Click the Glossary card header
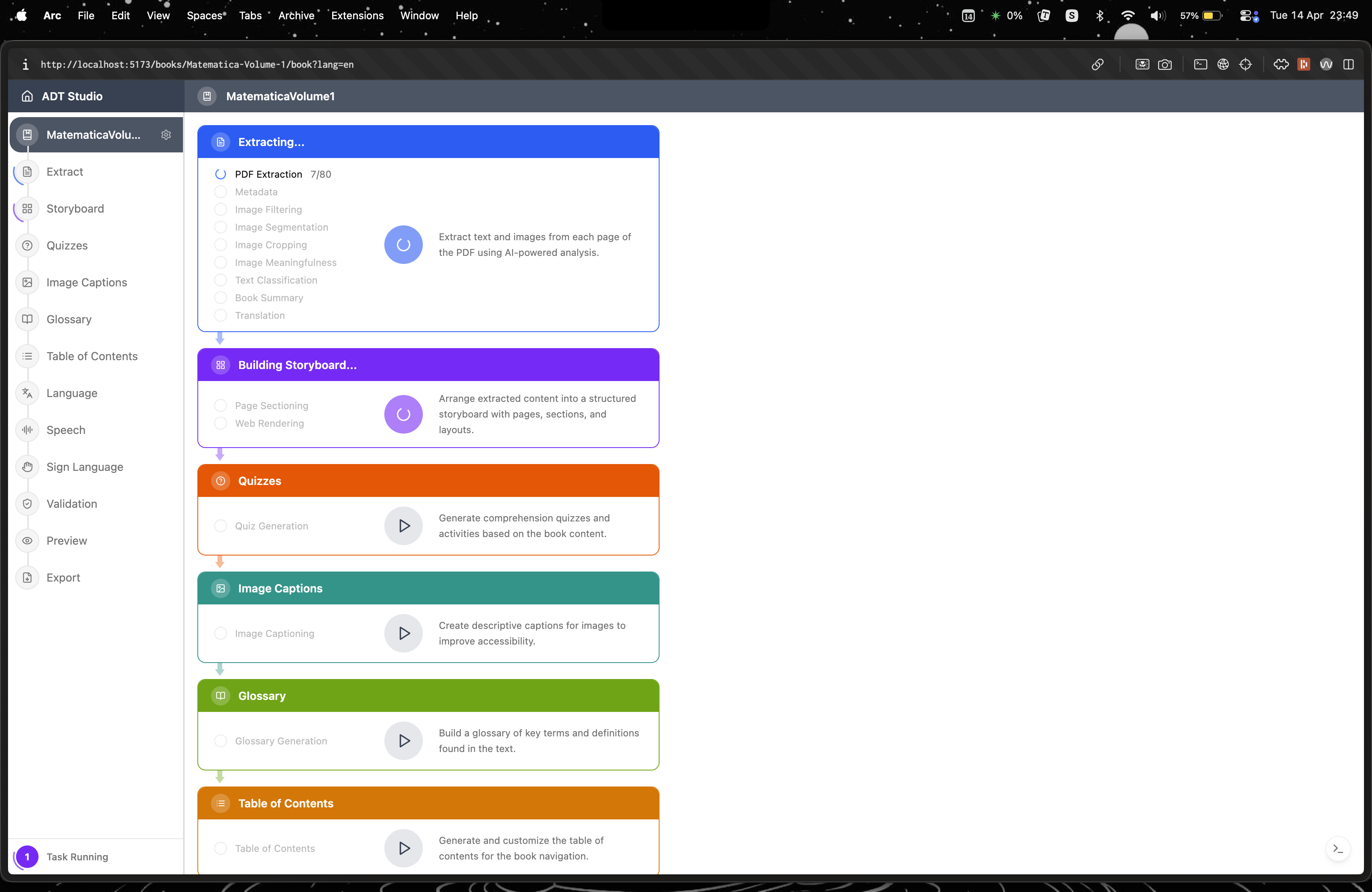The width and height of the screenshot is (1372, 892). (428, 695)
